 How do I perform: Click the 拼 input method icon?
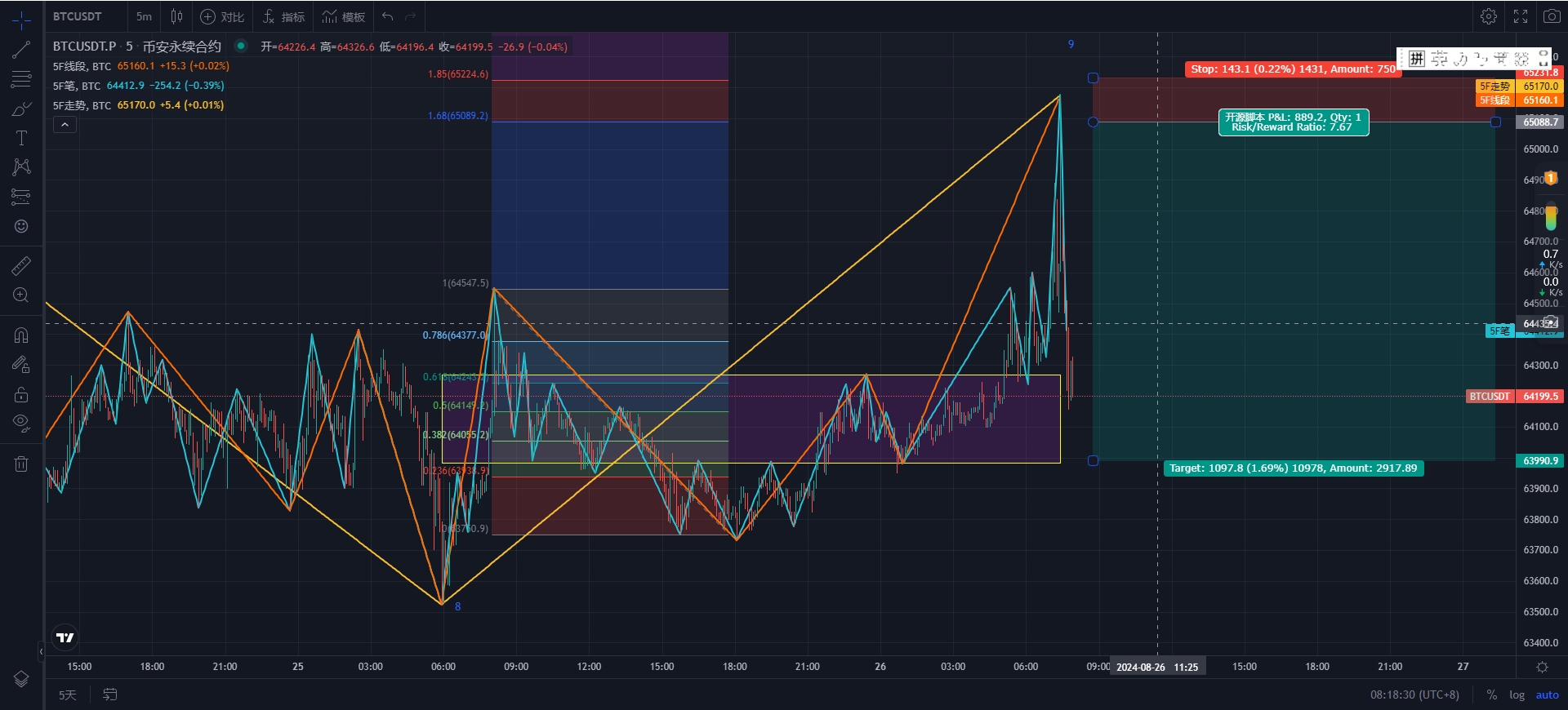pyautogui.click(x=1416, y=59)
